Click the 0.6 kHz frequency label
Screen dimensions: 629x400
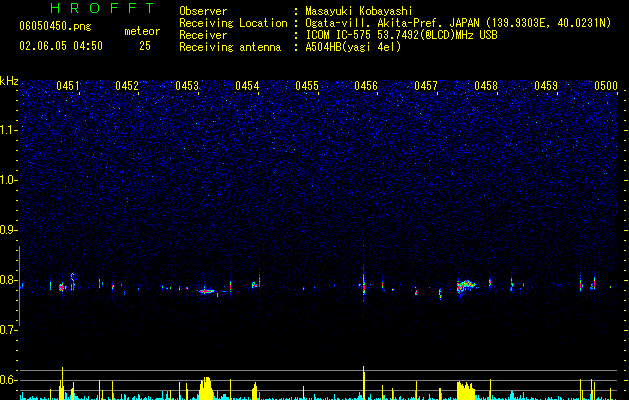pos(8,380)
